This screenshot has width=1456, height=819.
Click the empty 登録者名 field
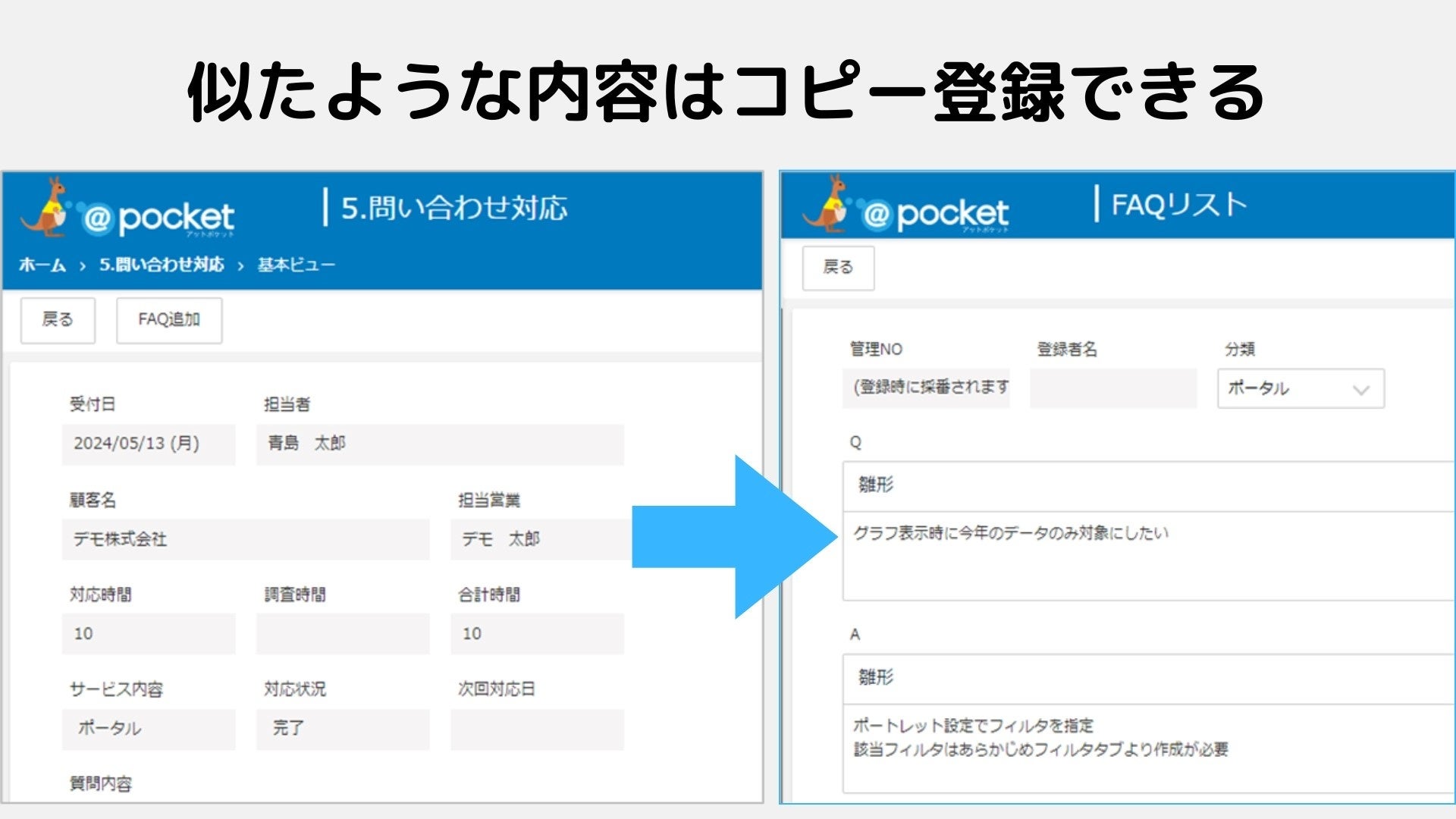tap(1112, 388)
